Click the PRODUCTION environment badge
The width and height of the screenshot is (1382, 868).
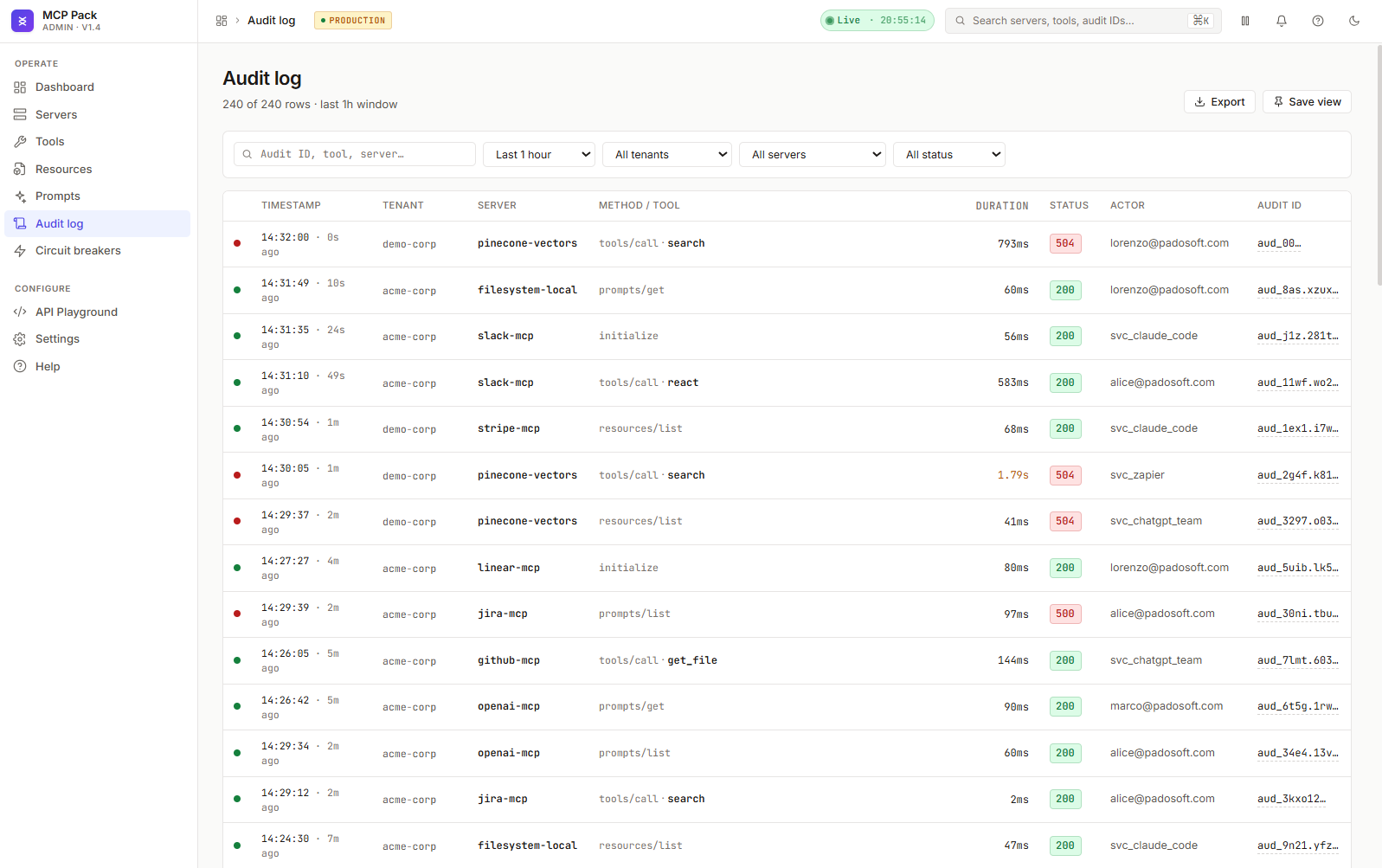(353, 21)
